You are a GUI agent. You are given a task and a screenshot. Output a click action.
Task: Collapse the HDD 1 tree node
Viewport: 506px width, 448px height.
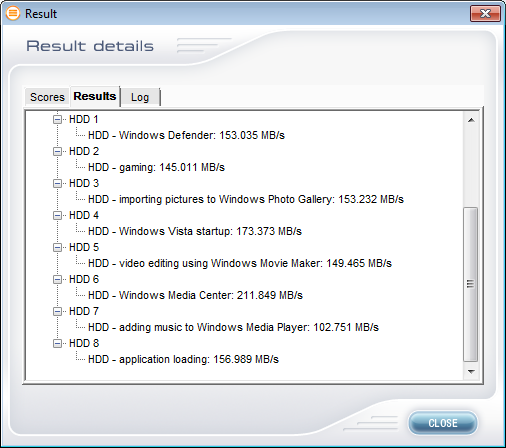coord(57,119)
